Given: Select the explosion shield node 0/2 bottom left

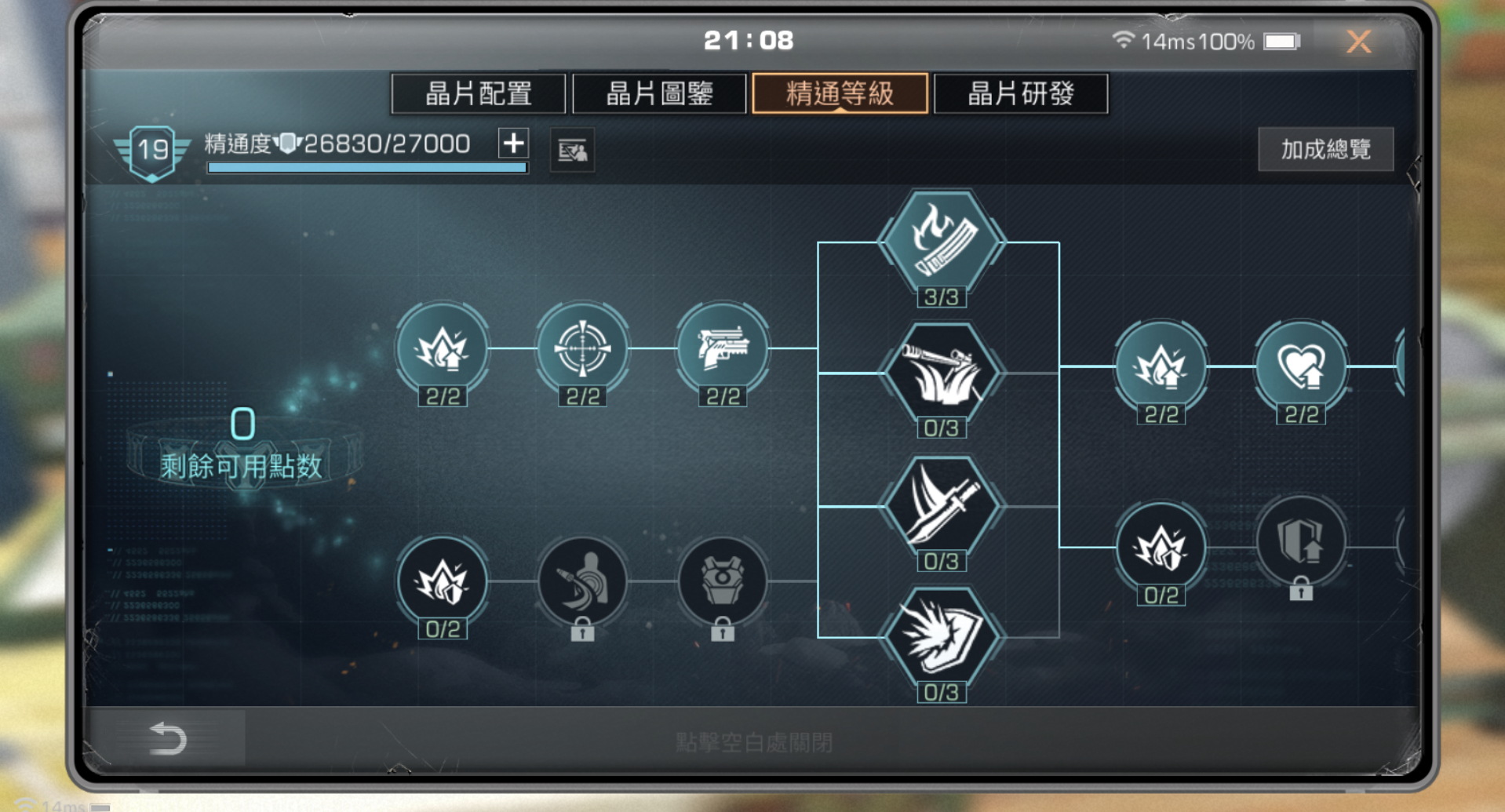Looking at the screenshot, I should click(x=443, y=581).
